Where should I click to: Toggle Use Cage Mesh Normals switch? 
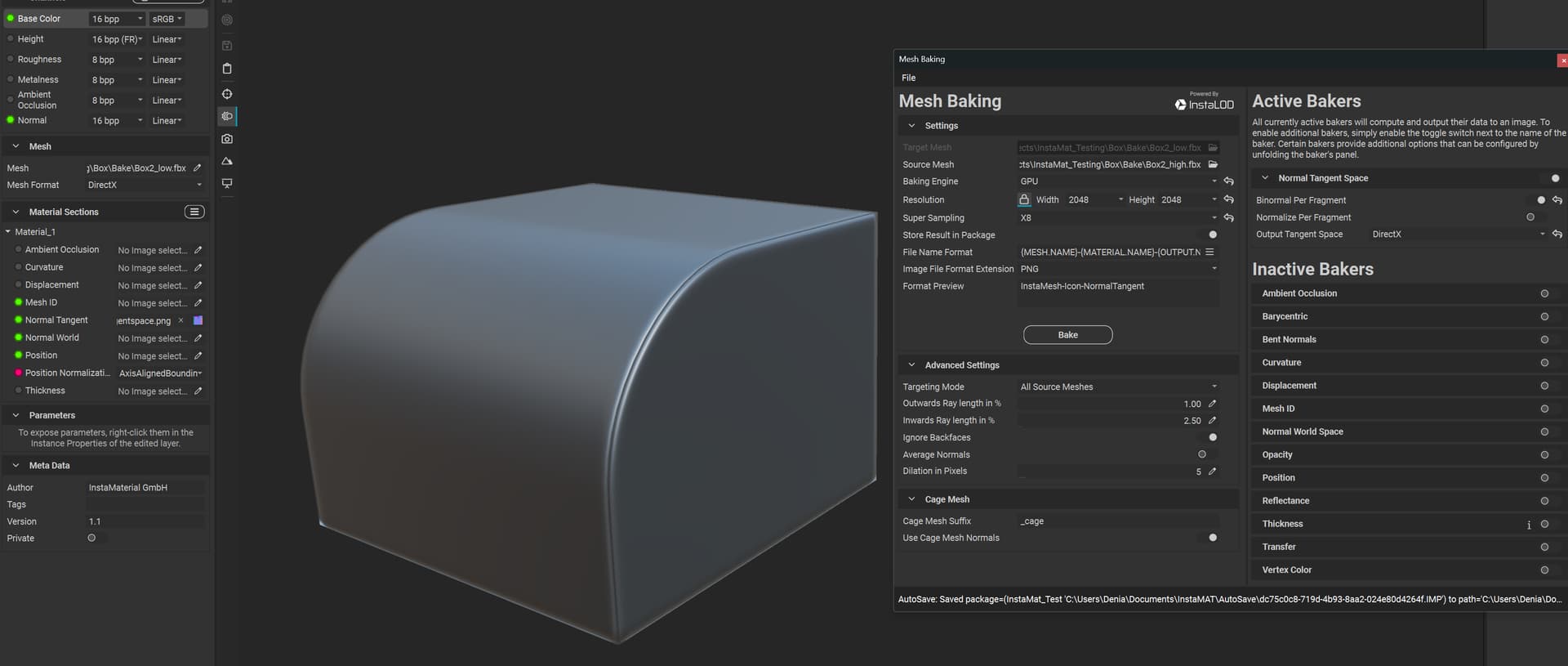pyautogui.click(x=1209, y=538)
